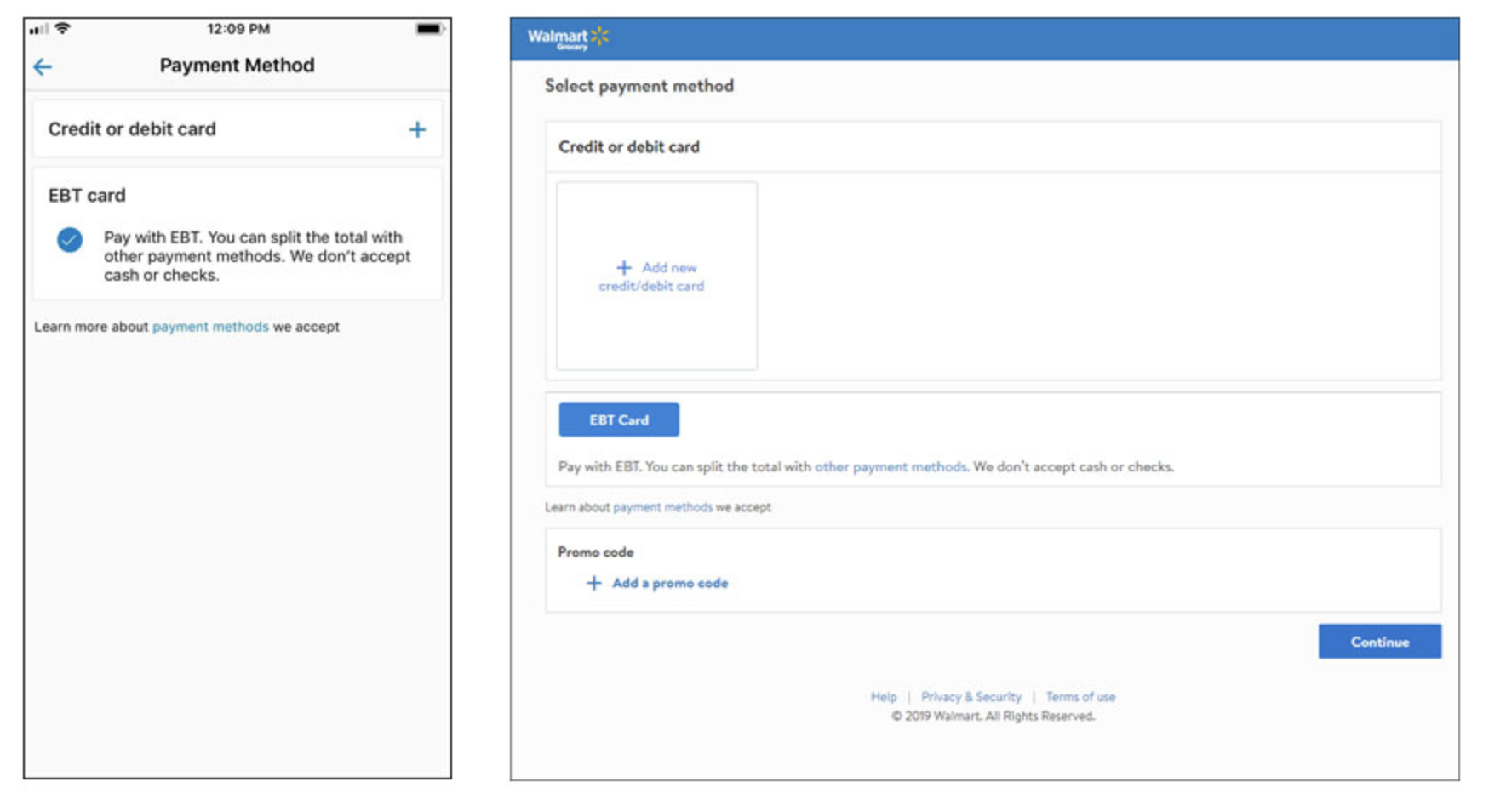Click 'Add a promo code' text

coord(670,583)
